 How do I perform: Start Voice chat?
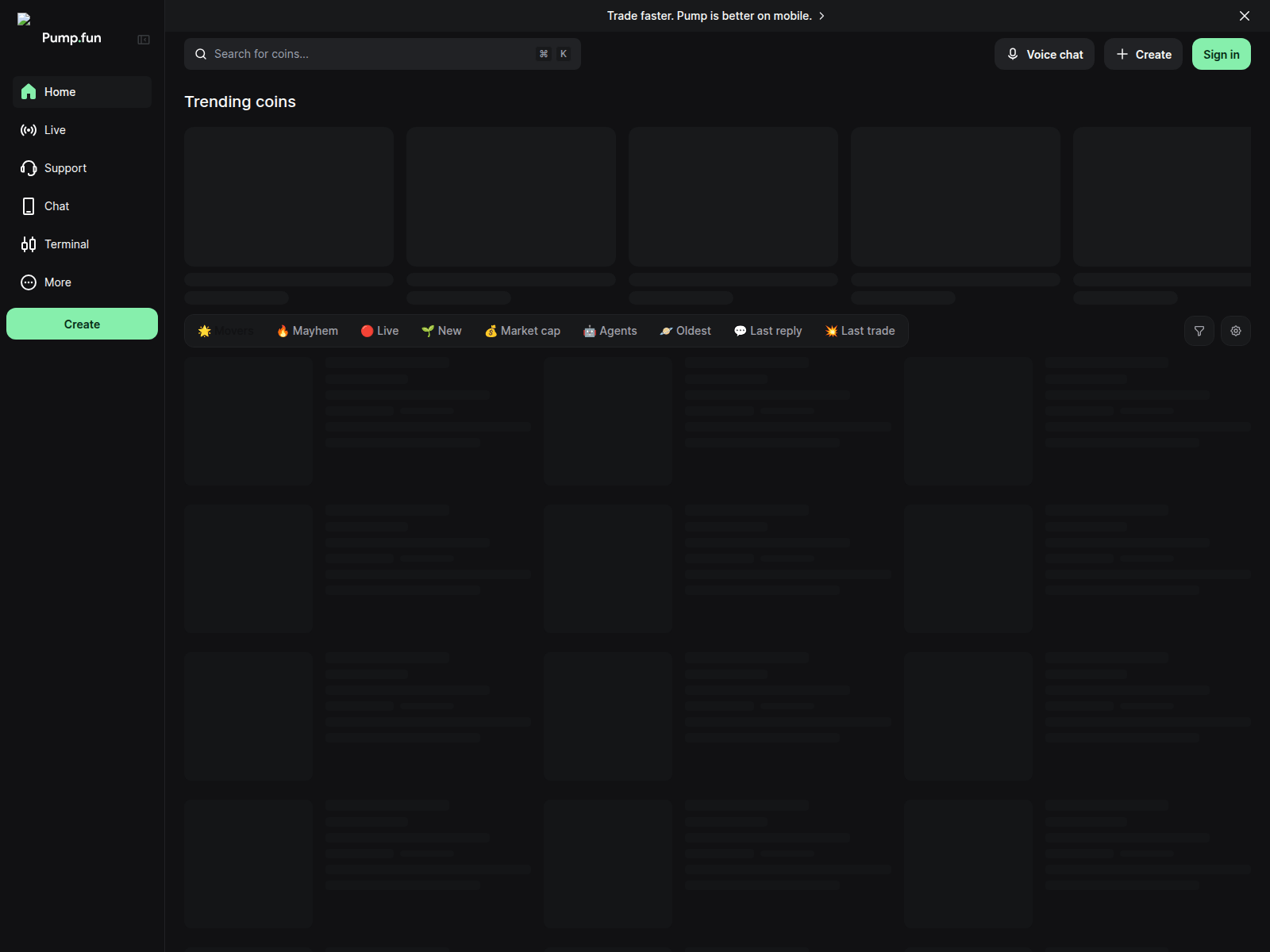click(x=1044, y=54)
